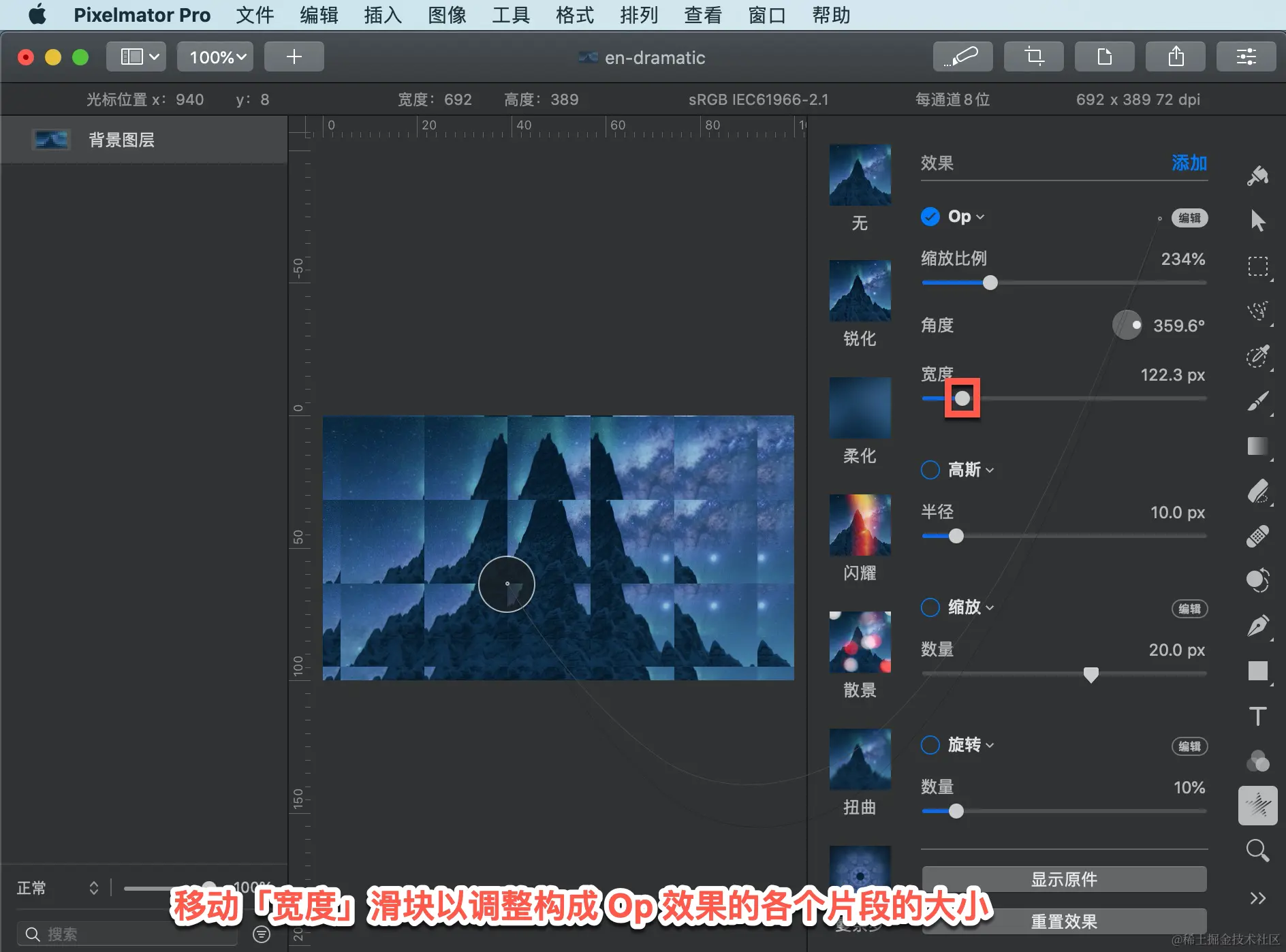Disable the Op effect checkbox
The width and height of the screenshot is (1286, 952).
point(930,217)
